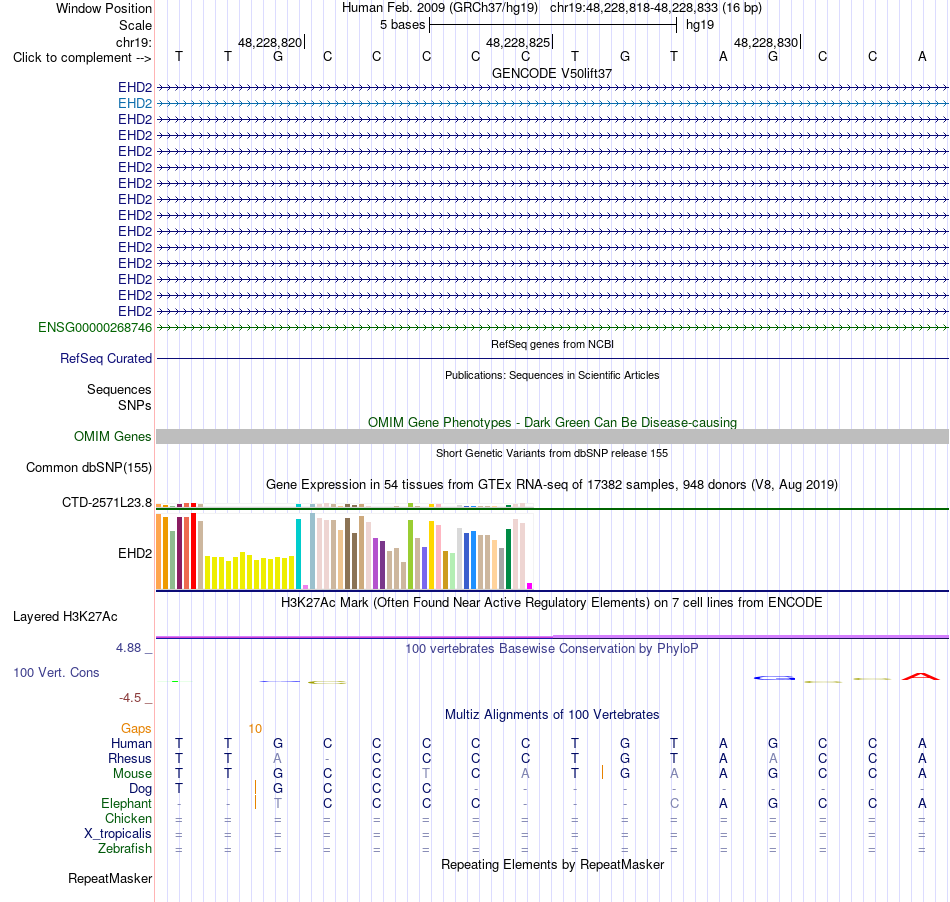Click the 48,228,825 position marker
This screenshot has width=950, height=902.
point(519,42)
